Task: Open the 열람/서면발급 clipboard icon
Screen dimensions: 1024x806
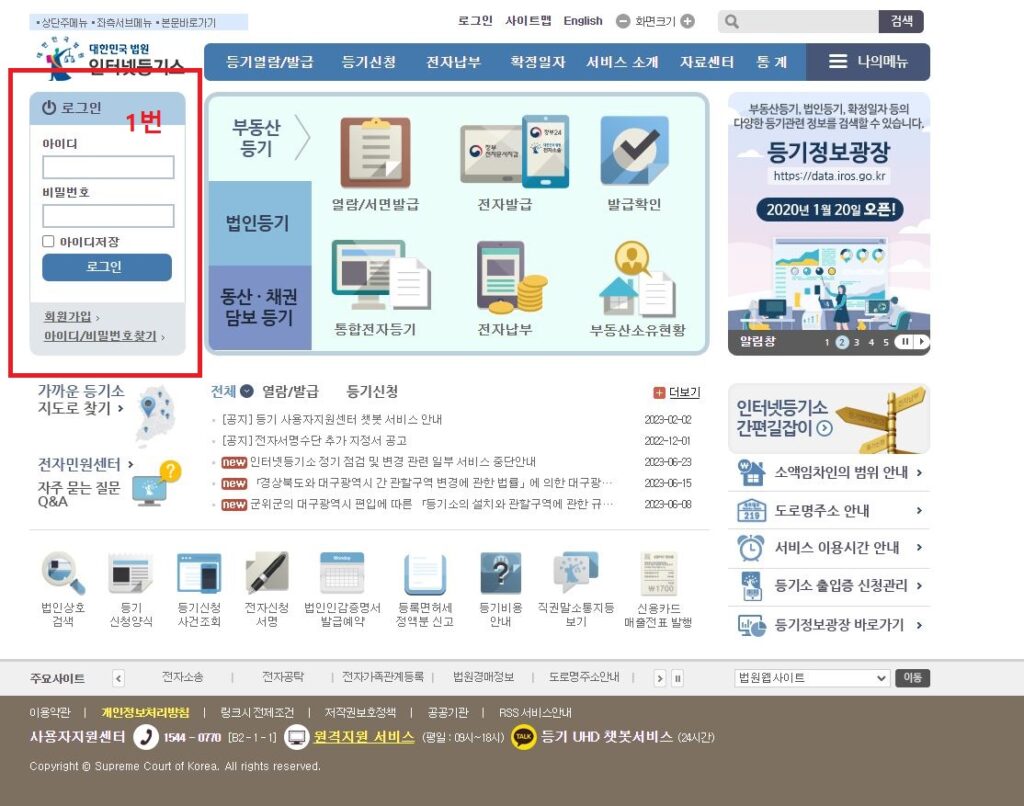Action: tap(376, 153)
